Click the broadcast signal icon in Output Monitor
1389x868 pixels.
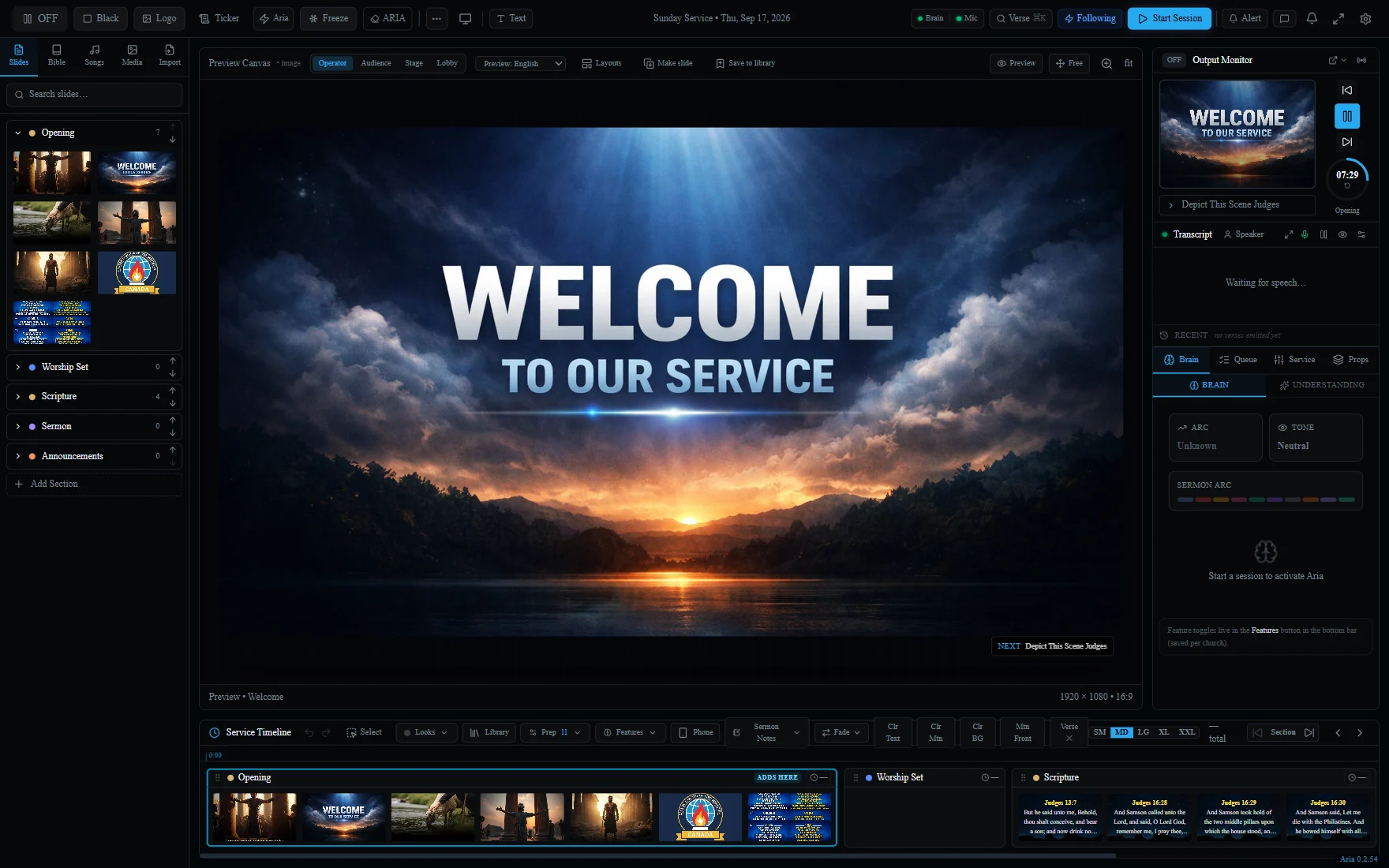[x=1361, y=60]
